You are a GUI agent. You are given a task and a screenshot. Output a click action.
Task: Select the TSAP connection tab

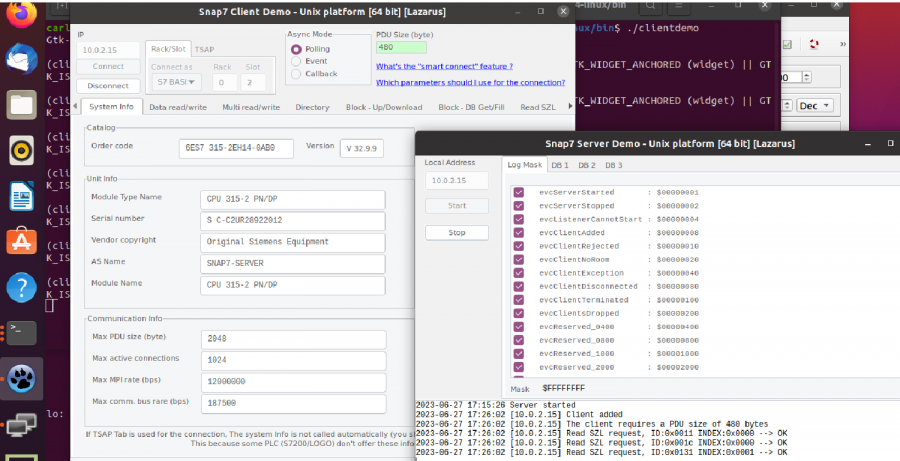(204, 50)
